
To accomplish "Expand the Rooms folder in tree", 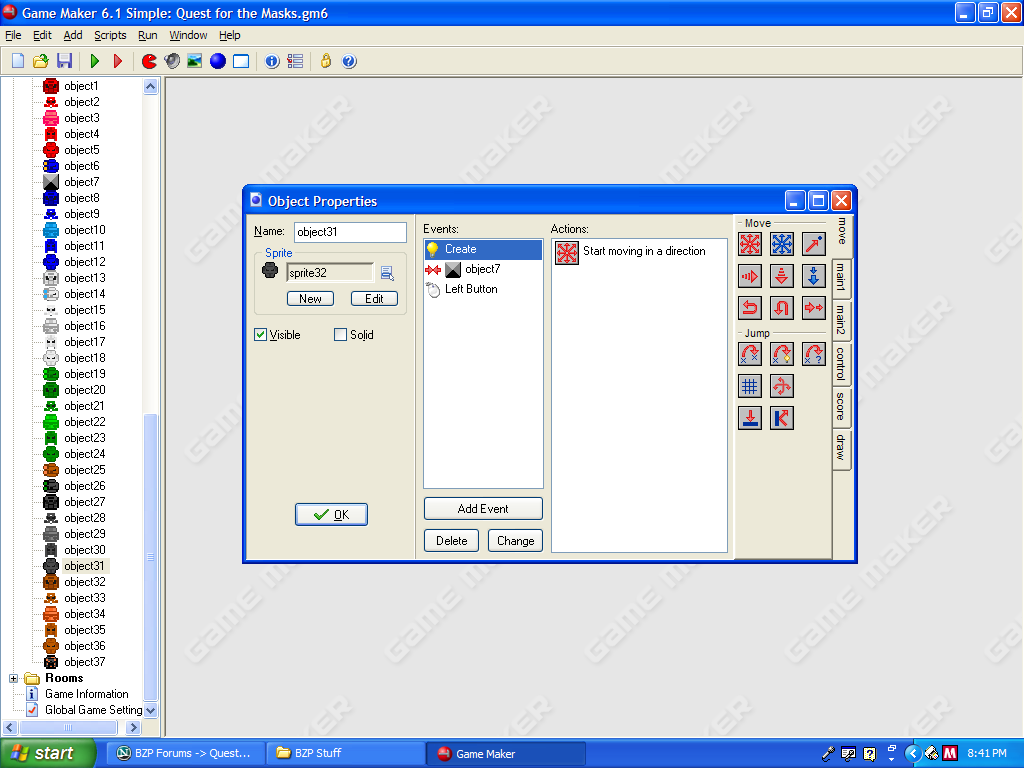I will pyautogui.click(x=13, y=679).
